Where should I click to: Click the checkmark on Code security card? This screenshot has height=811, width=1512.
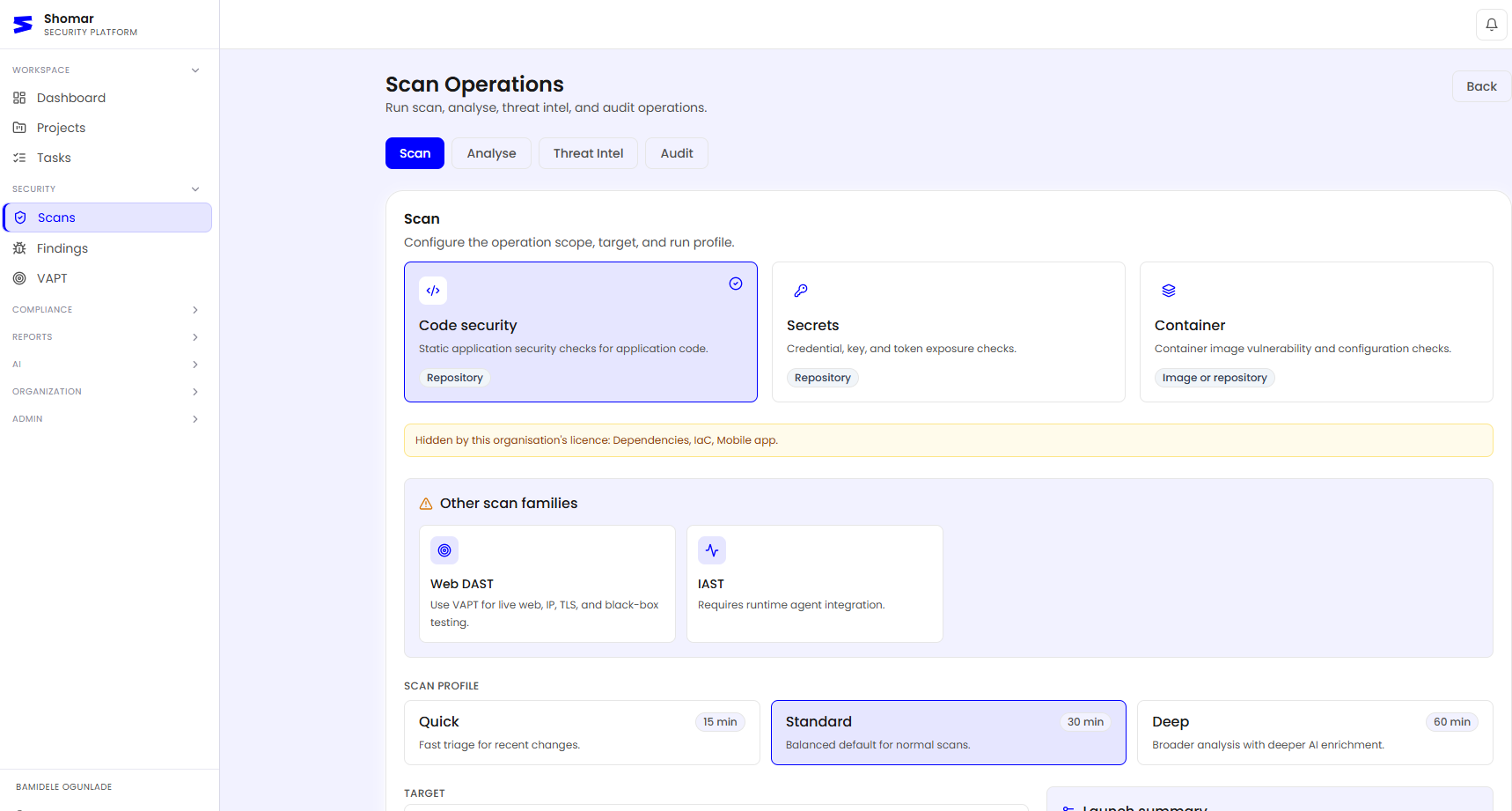click(736, 284)
